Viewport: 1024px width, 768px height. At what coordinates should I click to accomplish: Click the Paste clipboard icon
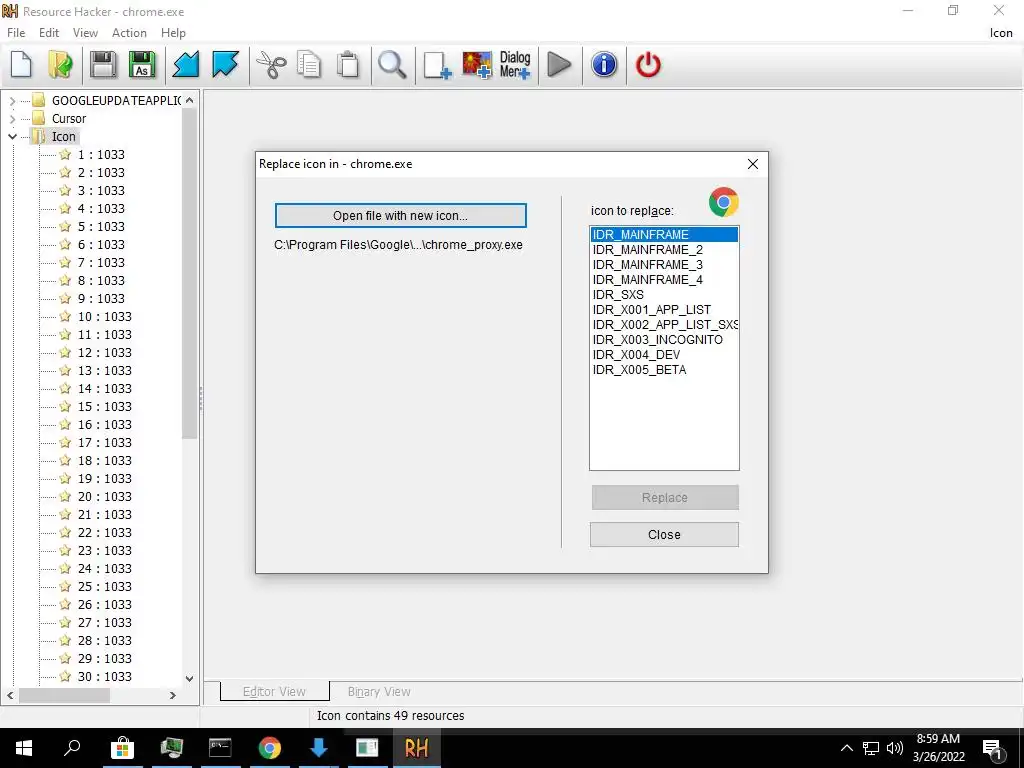[x=348, y=65]
